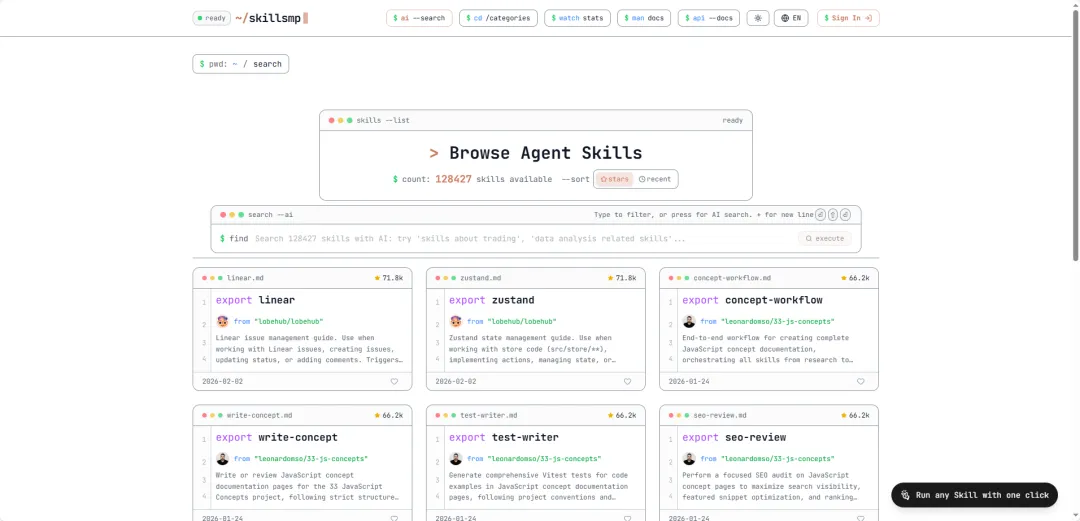Open the export concept-workflow skill title
Viewport: 1080px width, 521px height.
pos(752,300)
